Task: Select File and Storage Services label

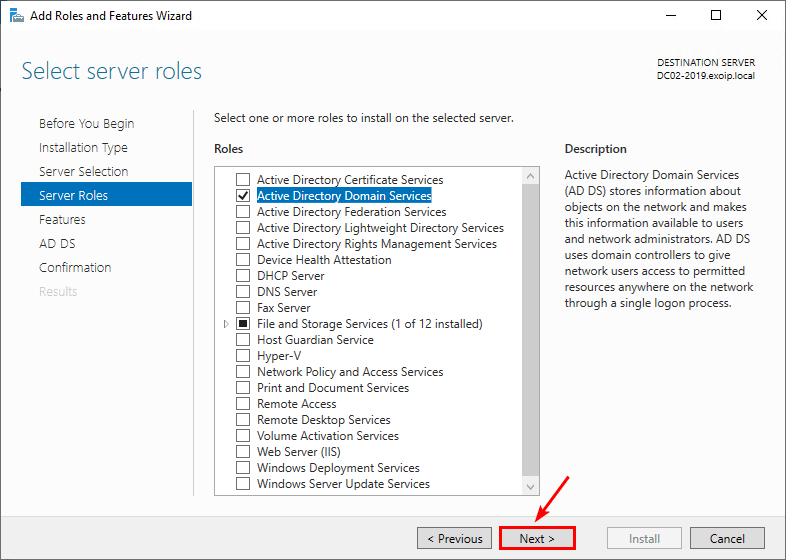Action: pos(370,324)
